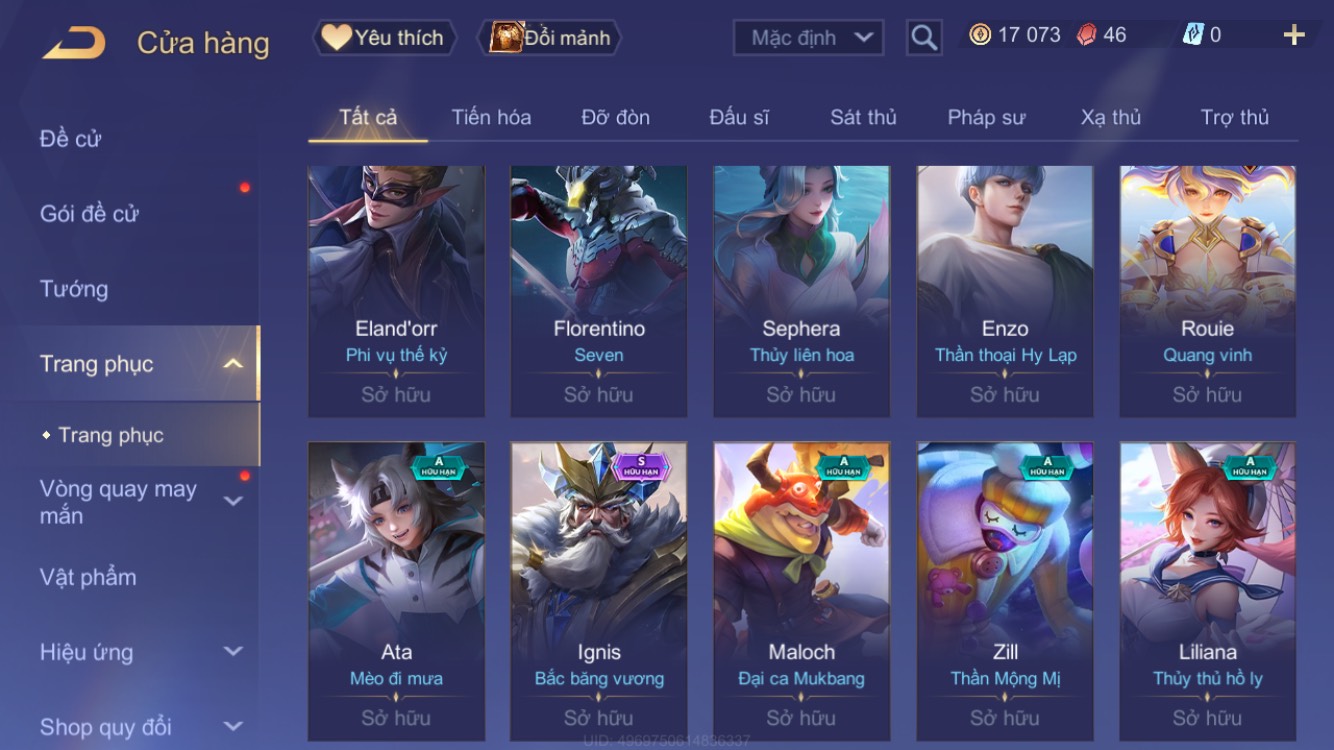Open the Mặc định sort dropdown

pyautogui.click(x=809, y=38)
